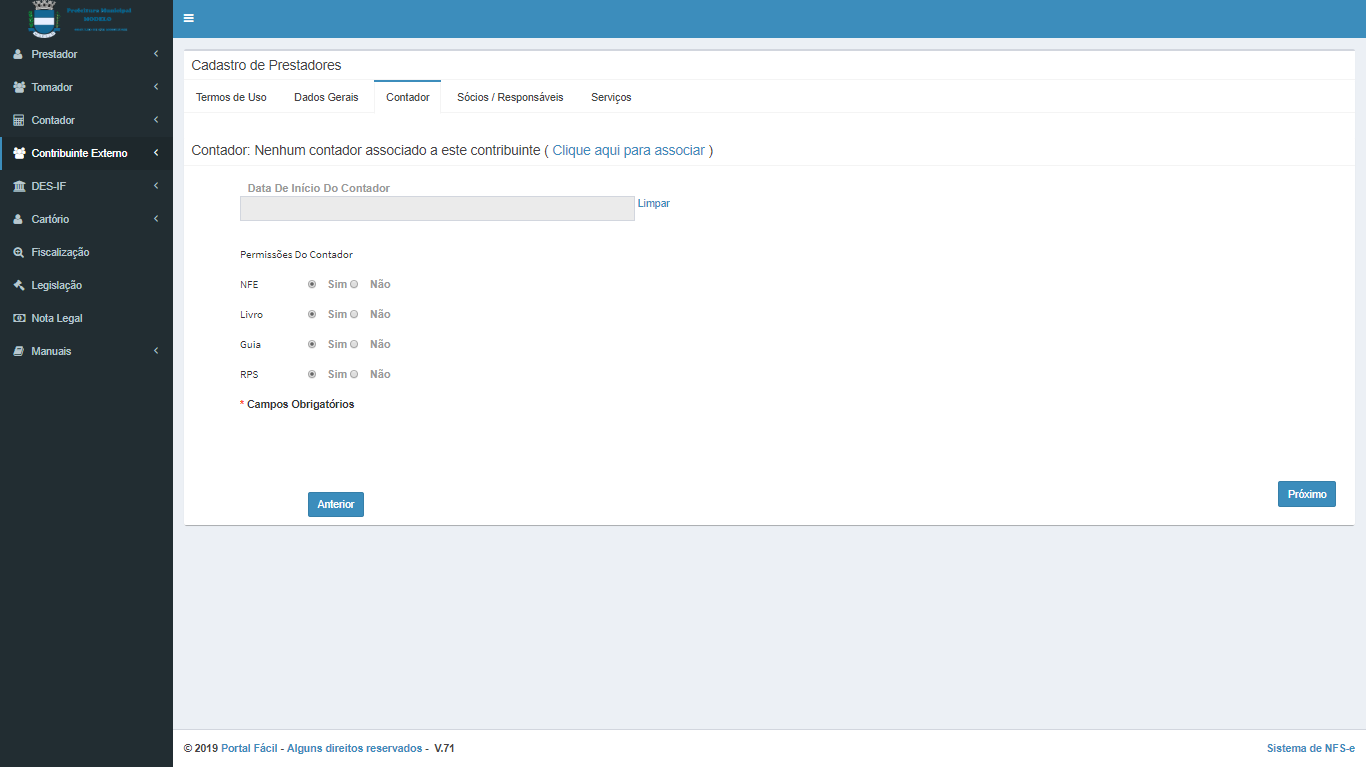
Task: Click the Contador calculator icon in sidebar
Action: click(18, 120)
